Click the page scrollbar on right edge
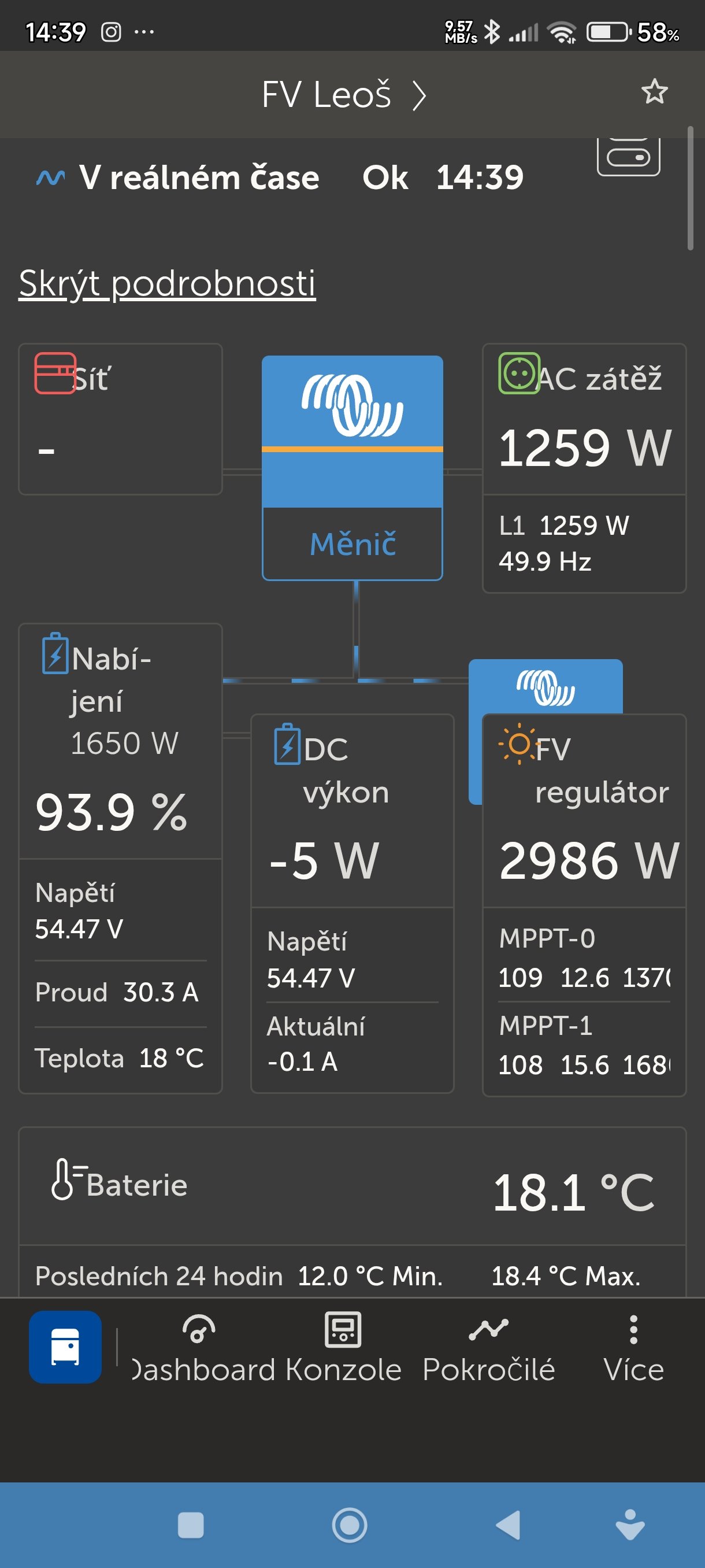Viewport: 705px width, 1568px height. [x=690, y=188]
